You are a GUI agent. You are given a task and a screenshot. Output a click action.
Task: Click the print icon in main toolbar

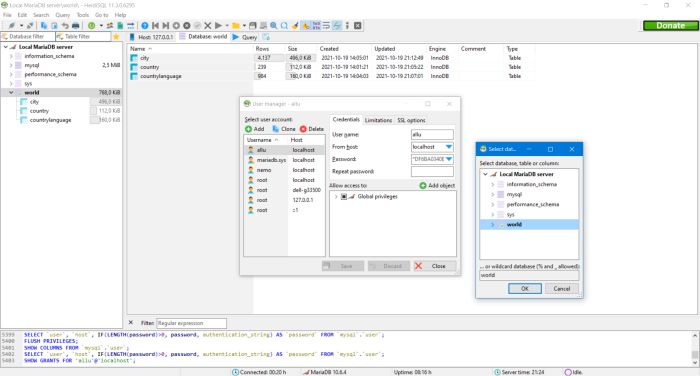(x=75, y=25)
